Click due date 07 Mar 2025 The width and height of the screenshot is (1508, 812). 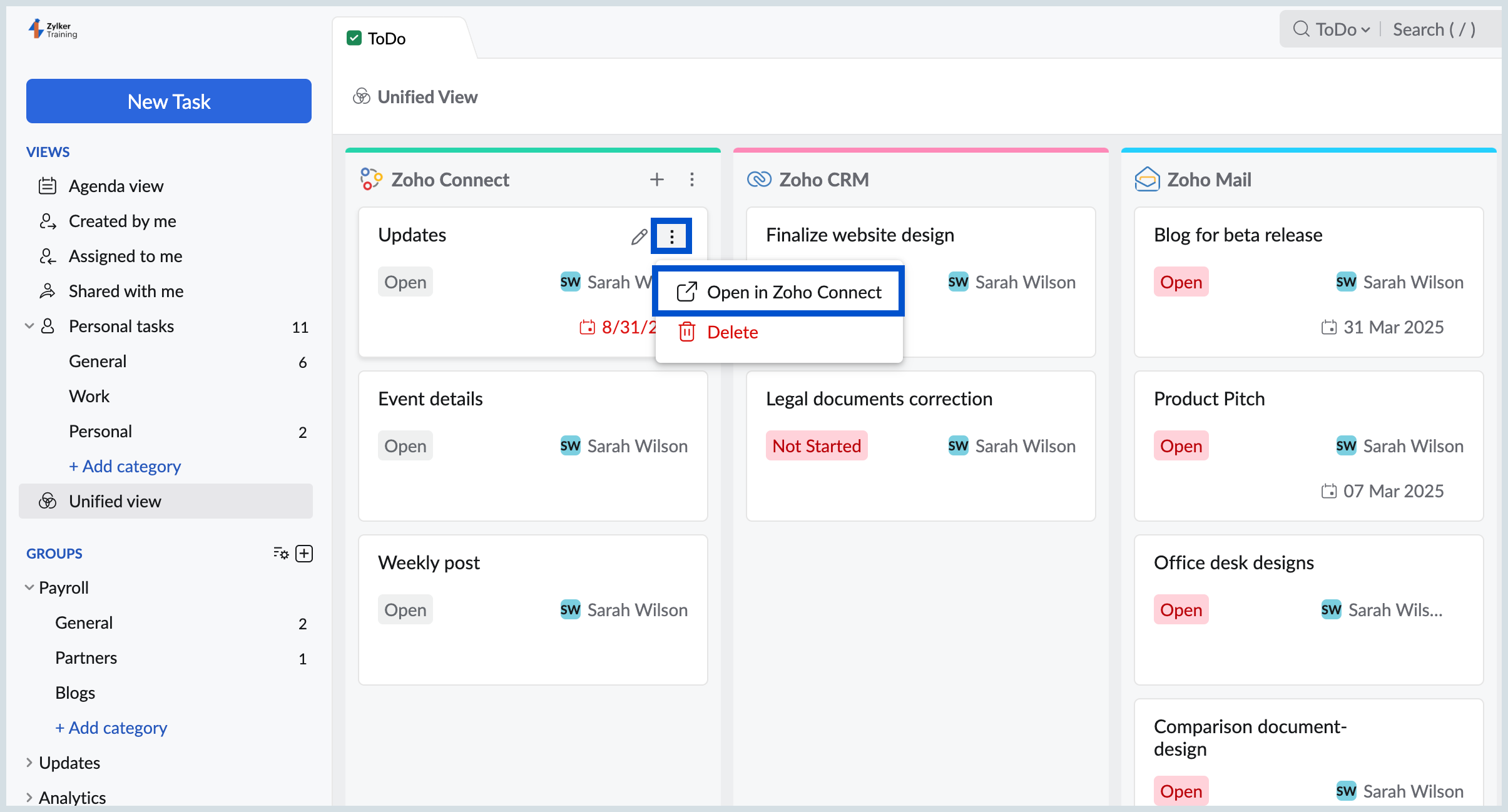(x=1382, y=491)
